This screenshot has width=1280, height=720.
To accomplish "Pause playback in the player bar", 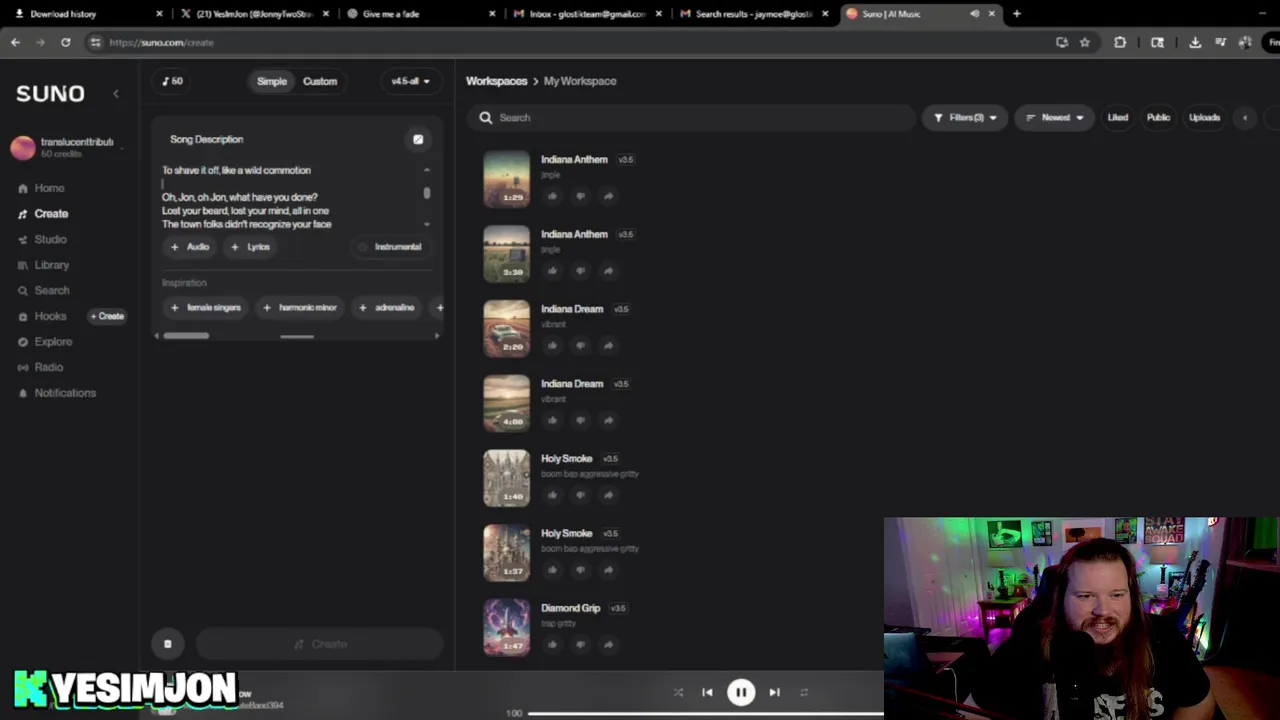I will tap(741, 692).
